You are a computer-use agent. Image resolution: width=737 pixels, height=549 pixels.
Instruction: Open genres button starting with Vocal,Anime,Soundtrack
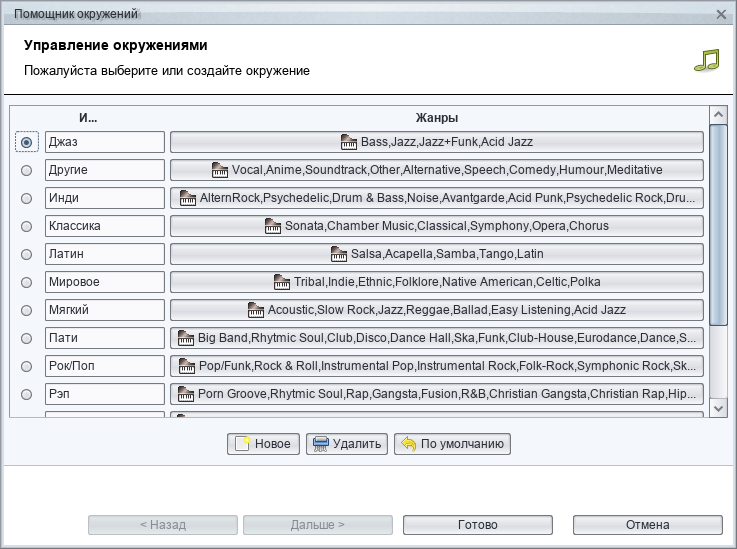(437, 170)
